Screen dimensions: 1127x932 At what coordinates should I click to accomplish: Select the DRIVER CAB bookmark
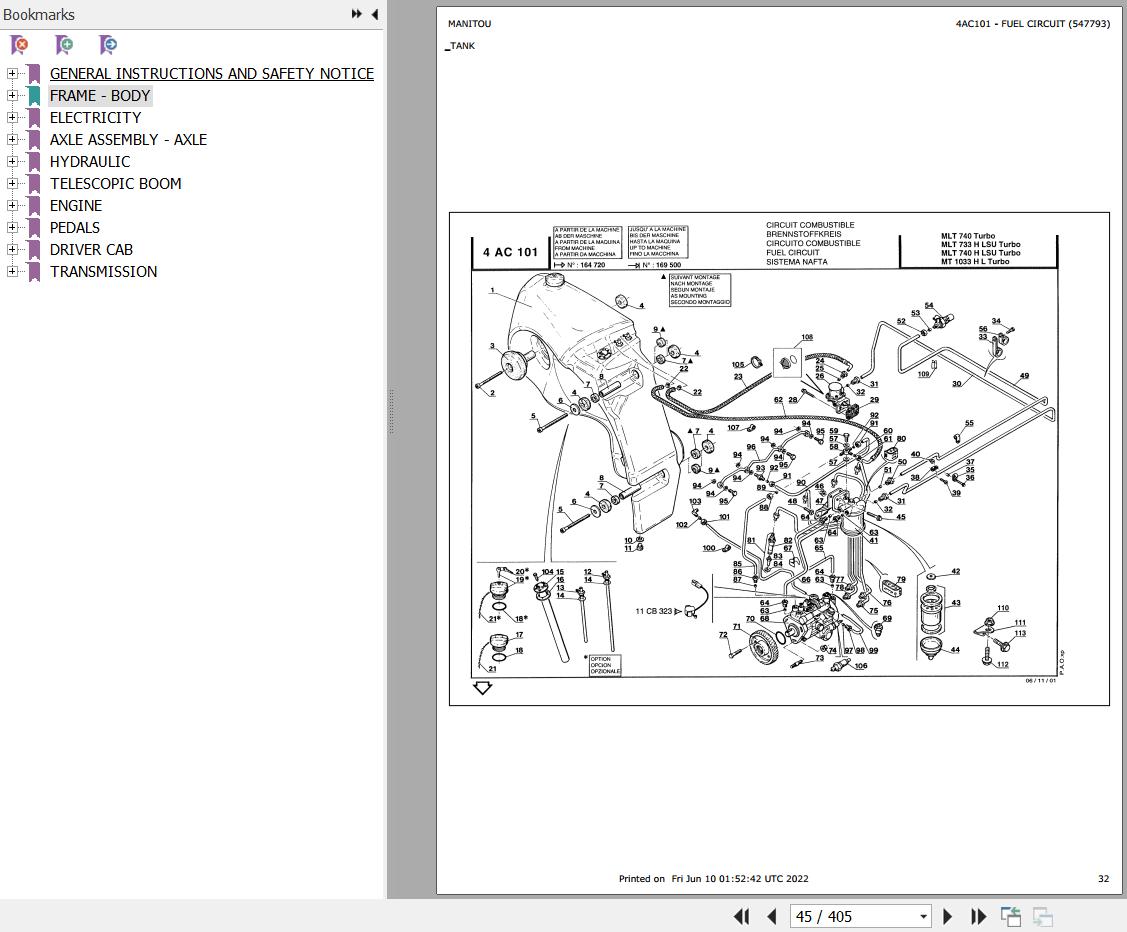point(91,249)
